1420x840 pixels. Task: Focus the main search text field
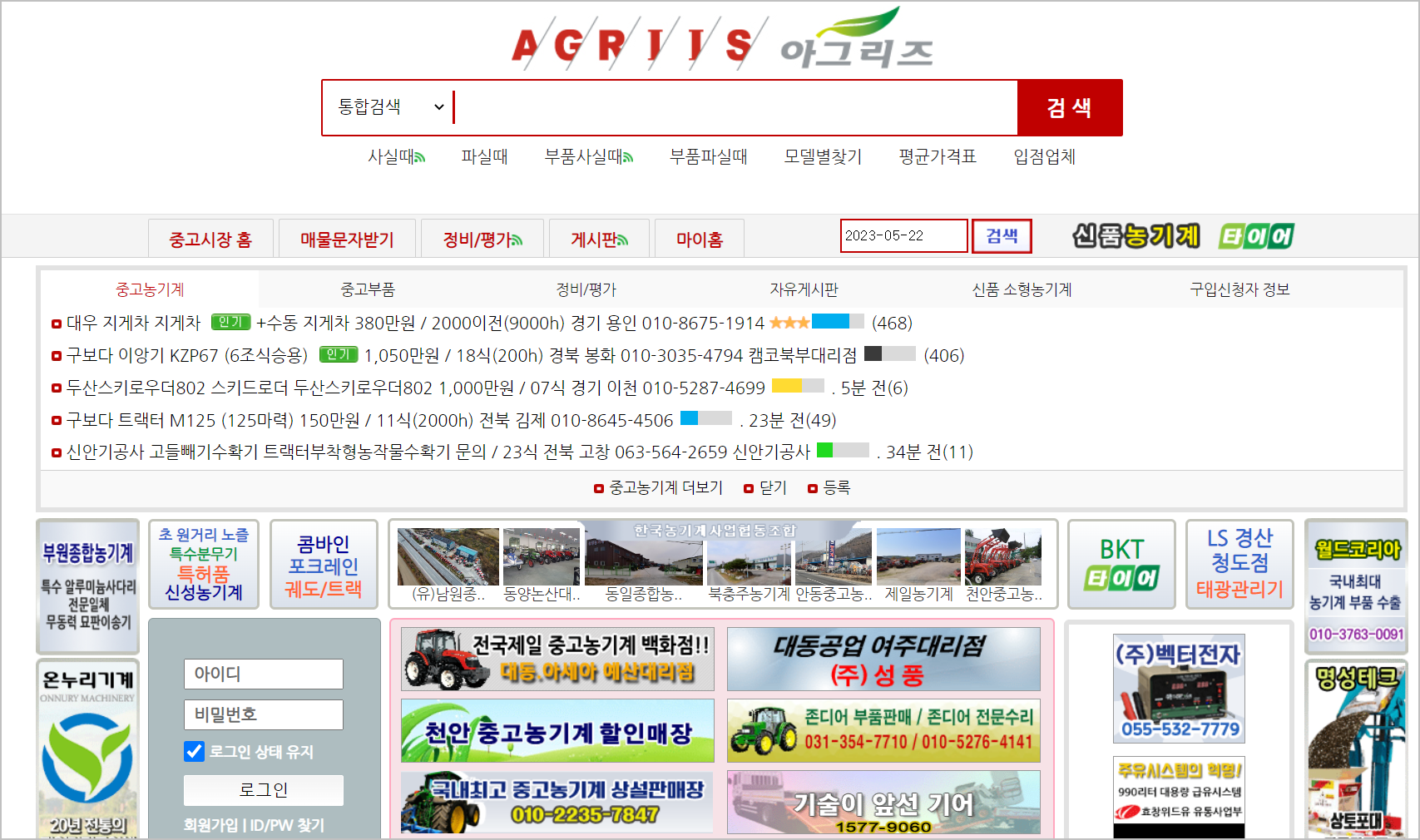click(735, 107)
